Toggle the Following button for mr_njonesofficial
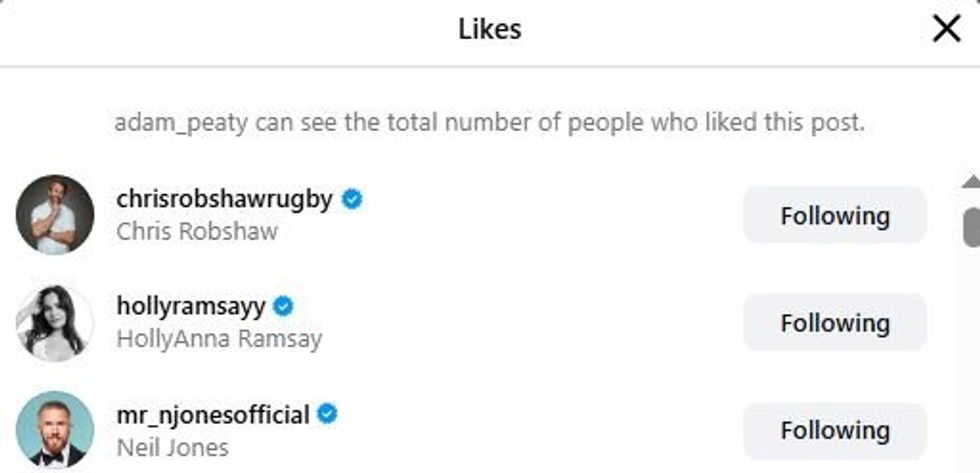Screen dimensions: 980x473 (834, 430)
